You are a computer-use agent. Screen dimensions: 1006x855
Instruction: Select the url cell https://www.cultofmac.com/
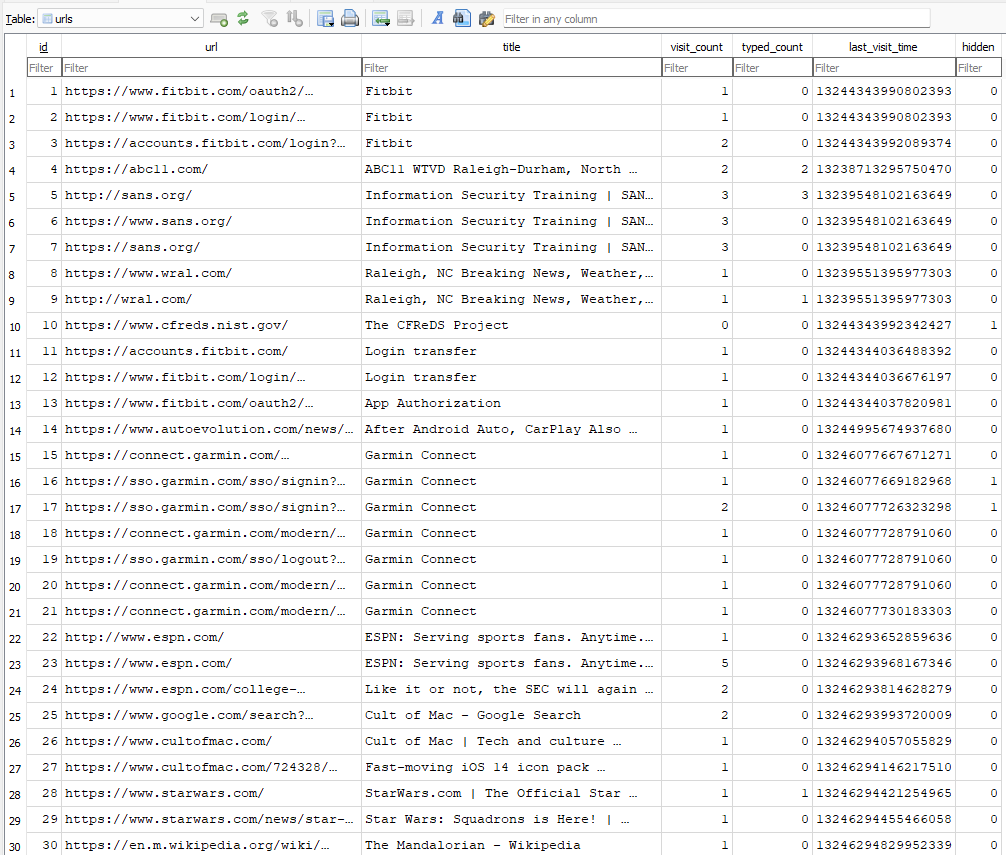click(x=212, y=741)
